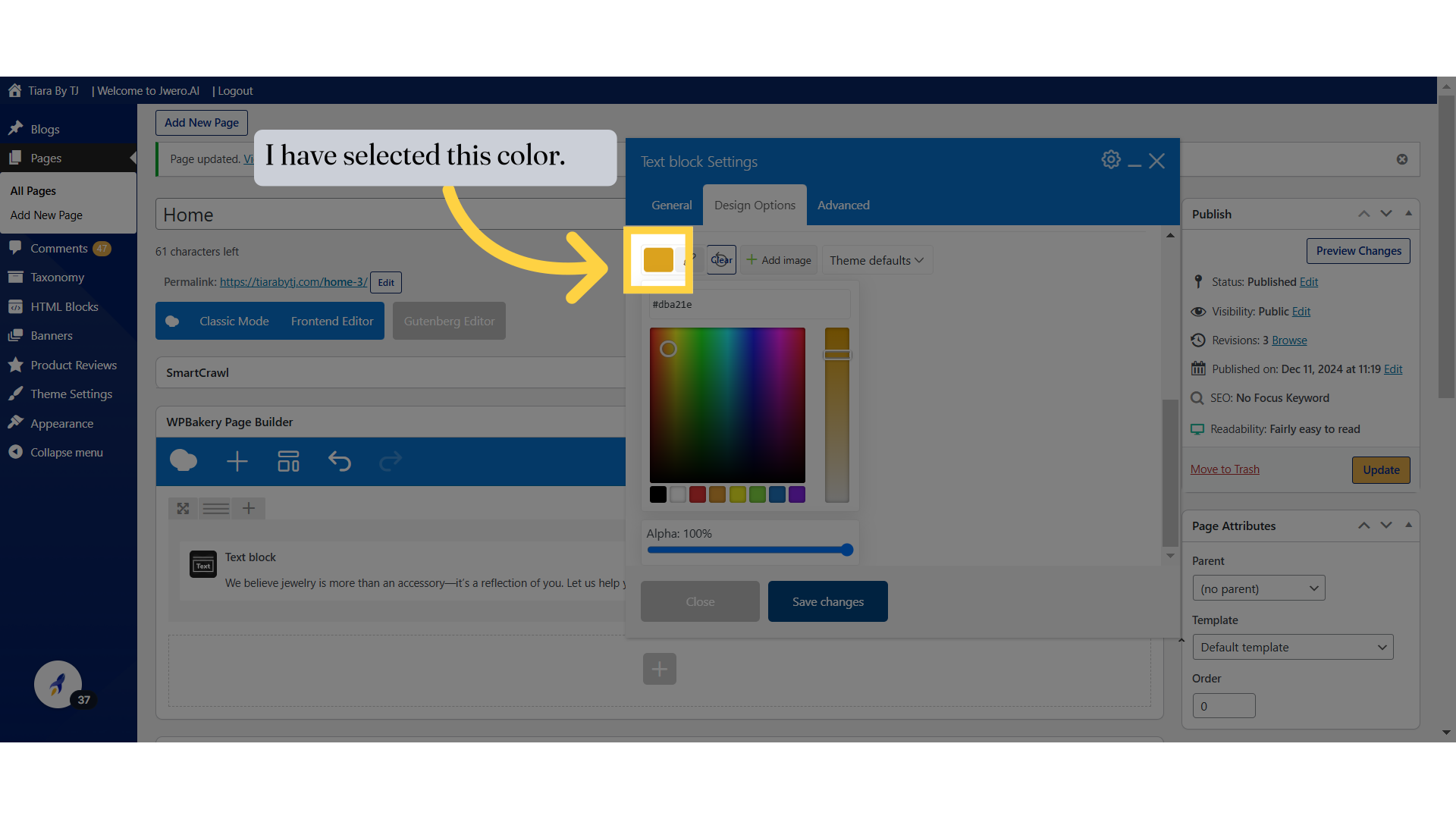Click the WPBakery cloud logo icon
Screen dimensions: 1456x819
(x=184, y=461)
